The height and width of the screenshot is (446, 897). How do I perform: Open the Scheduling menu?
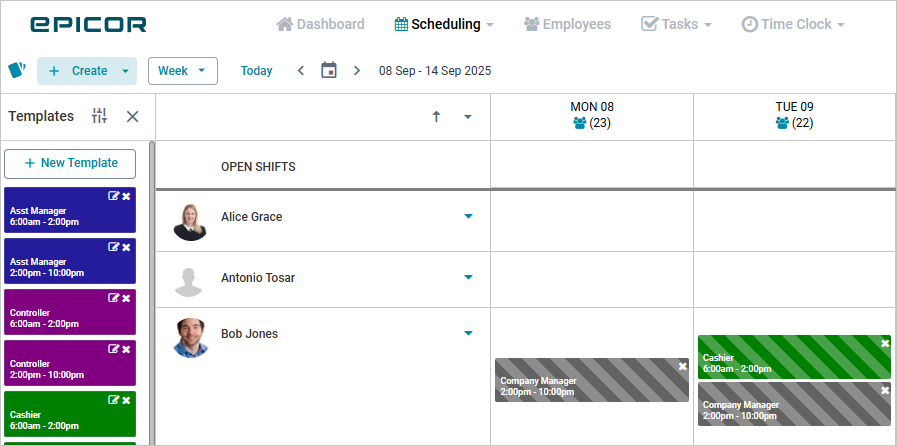click(445, 24)
